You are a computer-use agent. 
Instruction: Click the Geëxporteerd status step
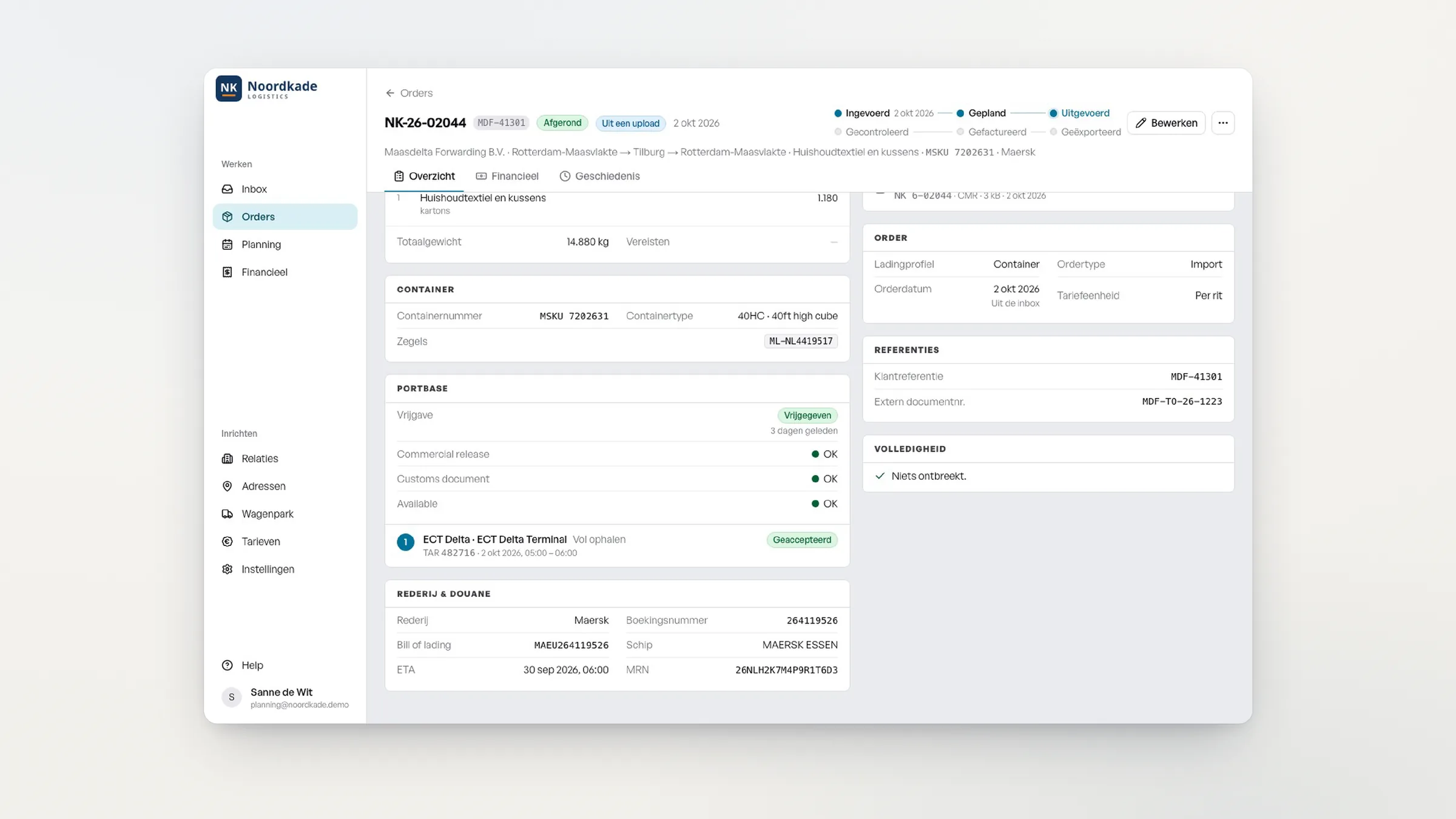1085,132
